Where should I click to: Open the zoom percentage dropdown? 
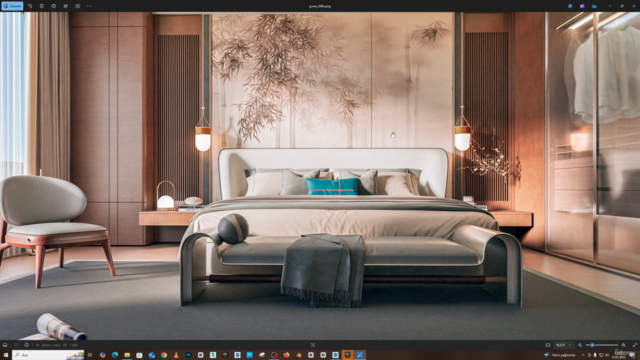tap(564, 345)
